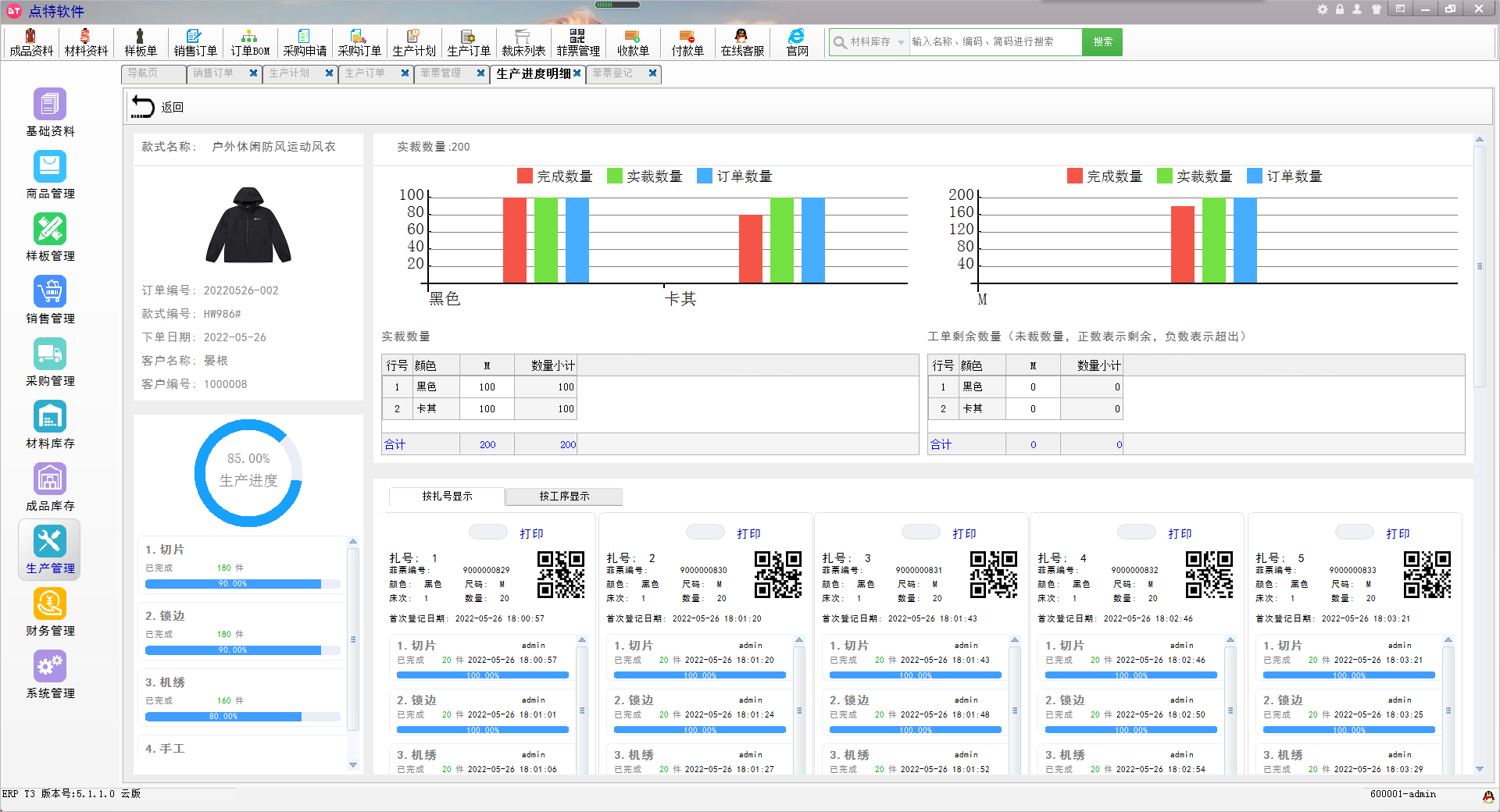Select 系统管理 in sidebar
This screenshot has height=812, width=1500.
coord(50,675)
